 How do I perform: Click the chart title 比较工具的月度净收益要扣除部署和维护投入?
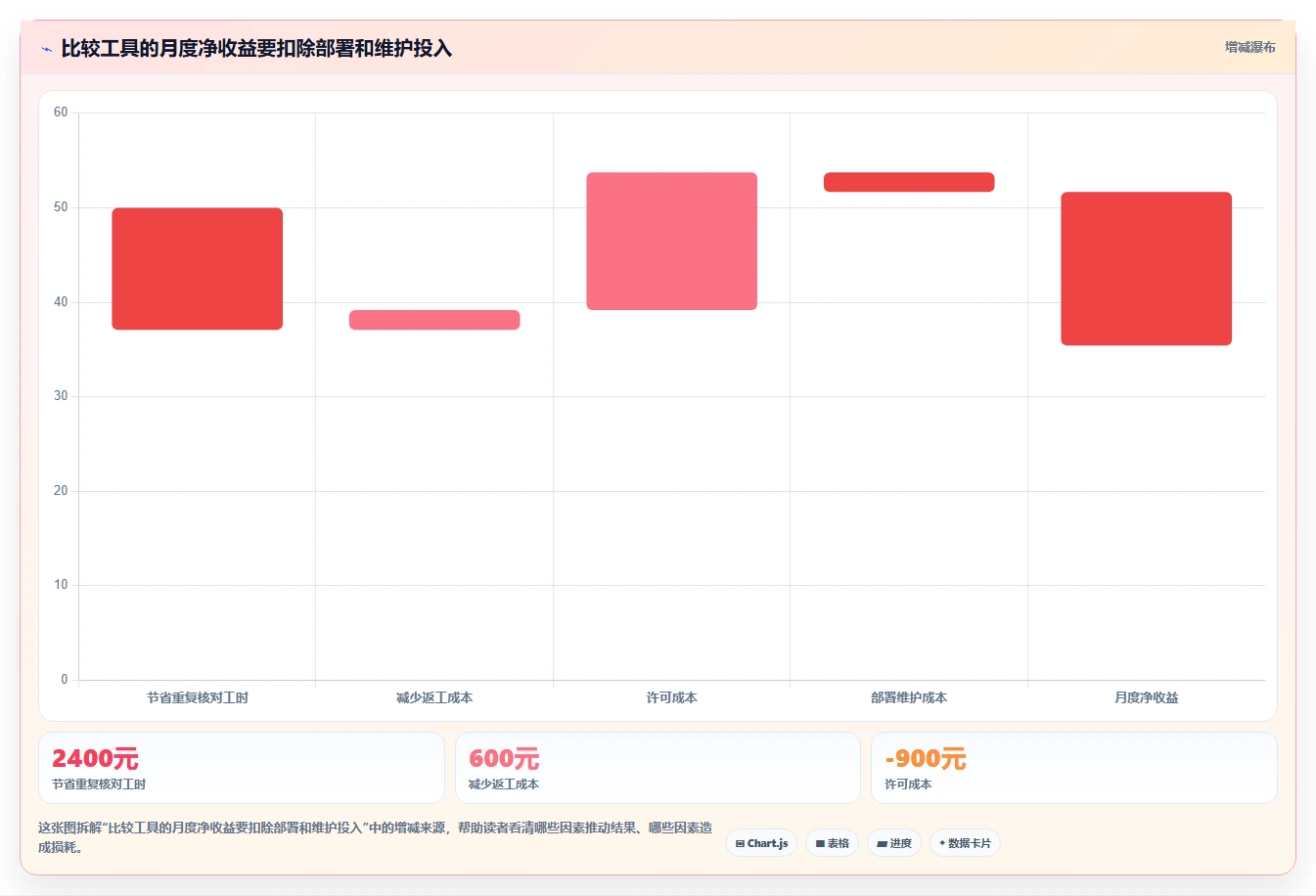pos(256,48)
